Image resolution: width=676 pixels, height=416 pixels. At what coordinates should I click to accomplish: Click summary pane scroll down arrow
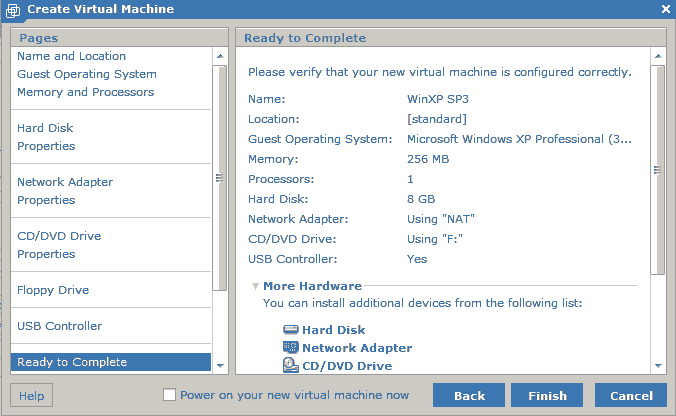[x=658, y=366]
